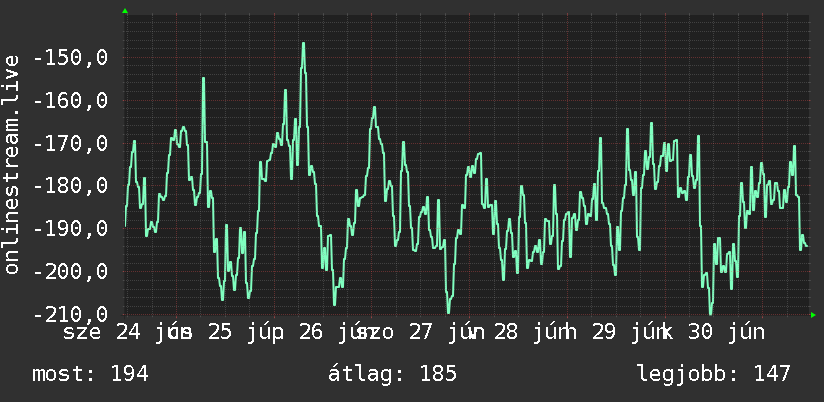Click the '28' date label on X-axis

pyautogui.click(x=506, y=332)
